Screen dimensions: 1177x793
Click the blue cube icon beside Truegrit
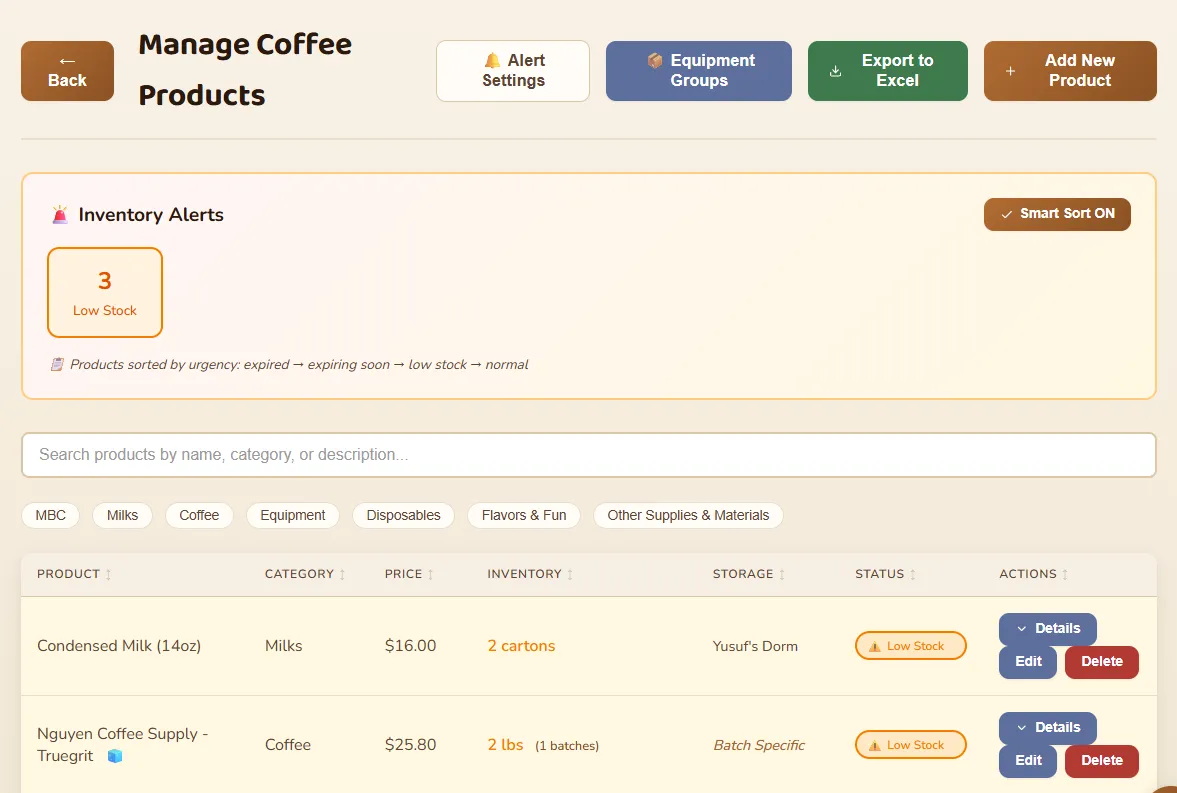(x=115, y=756)
